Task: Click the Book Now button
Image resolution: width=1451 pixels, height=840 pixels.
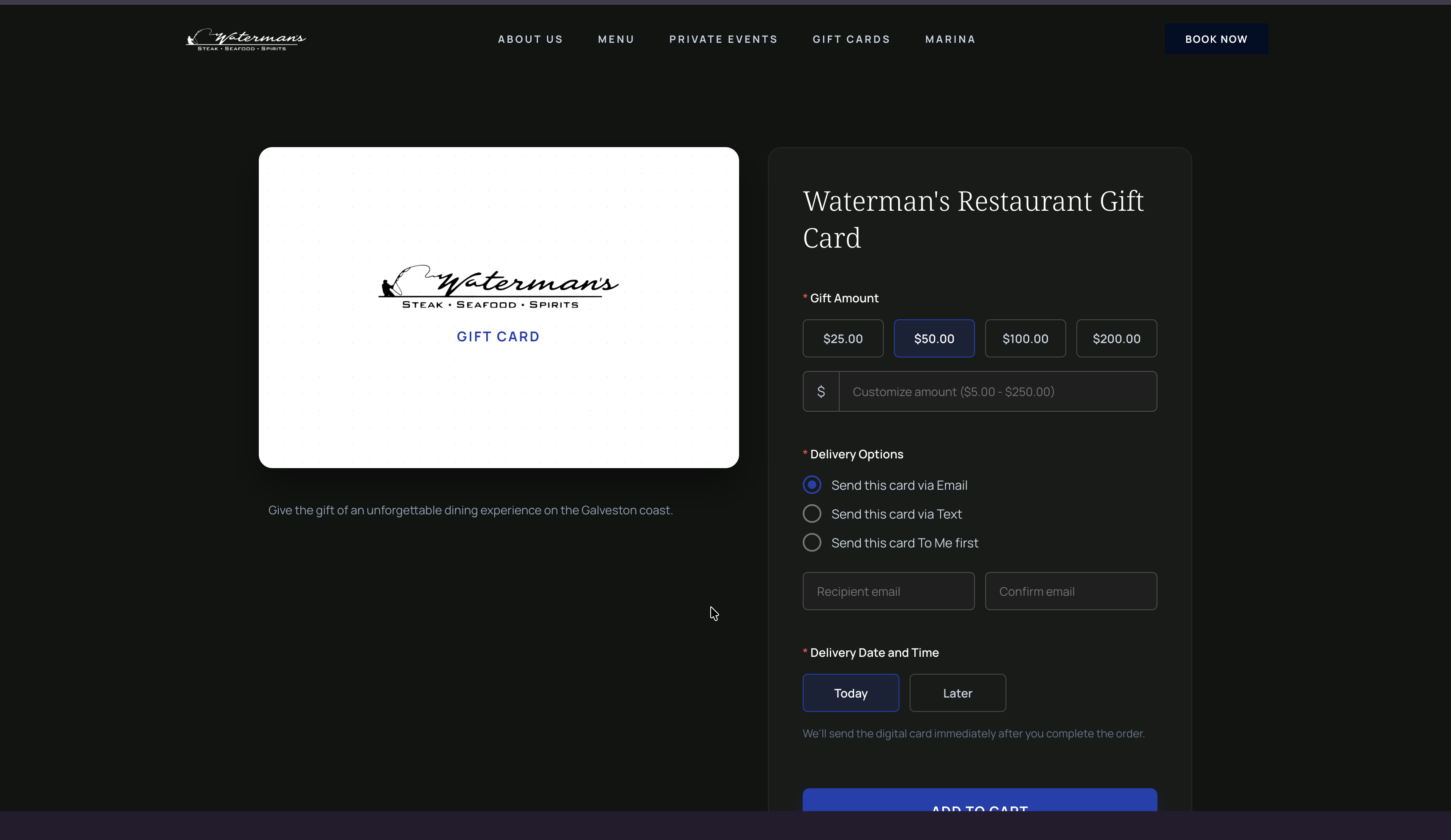Action: point(1216,39)
